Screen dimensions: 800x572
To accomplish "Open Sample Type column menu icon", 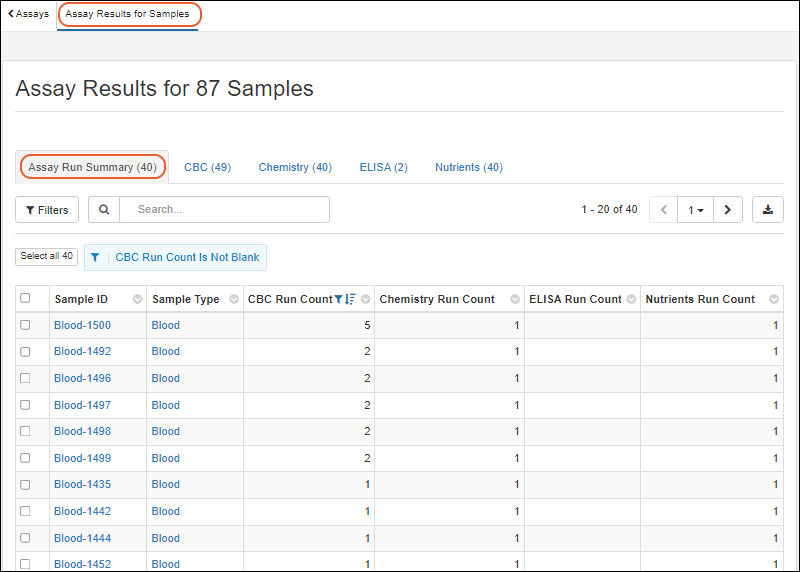I will pos(234,299).
